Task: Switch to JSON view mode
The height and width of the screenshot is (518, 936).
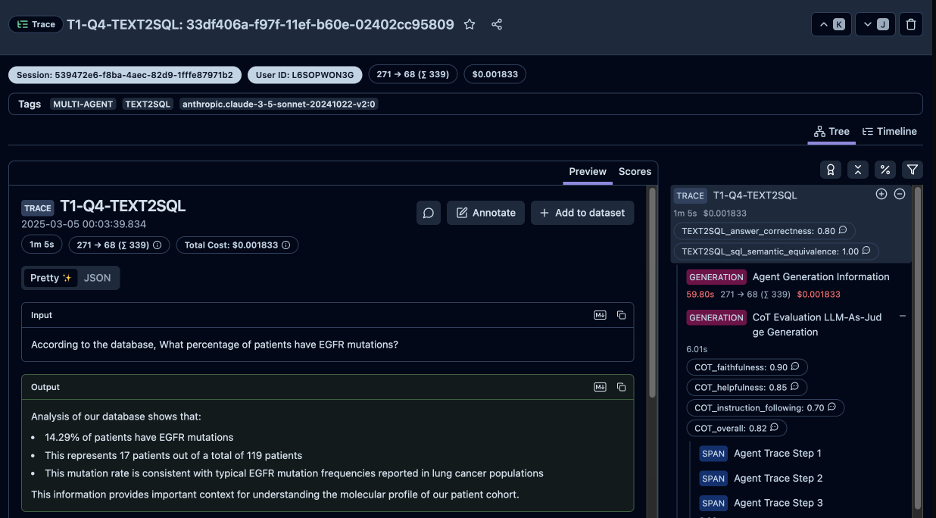Action: tap(97, 278)
